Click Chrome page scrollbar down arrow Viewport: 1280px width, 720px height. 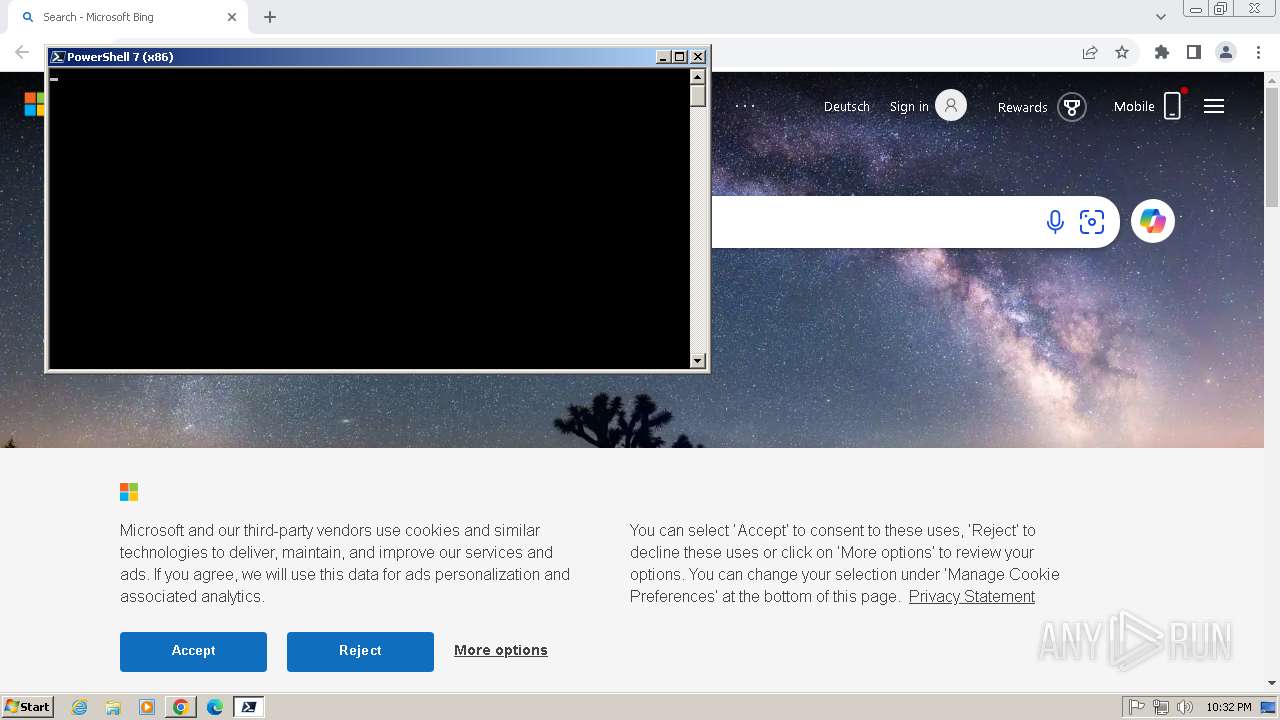tap(1272, 683)
